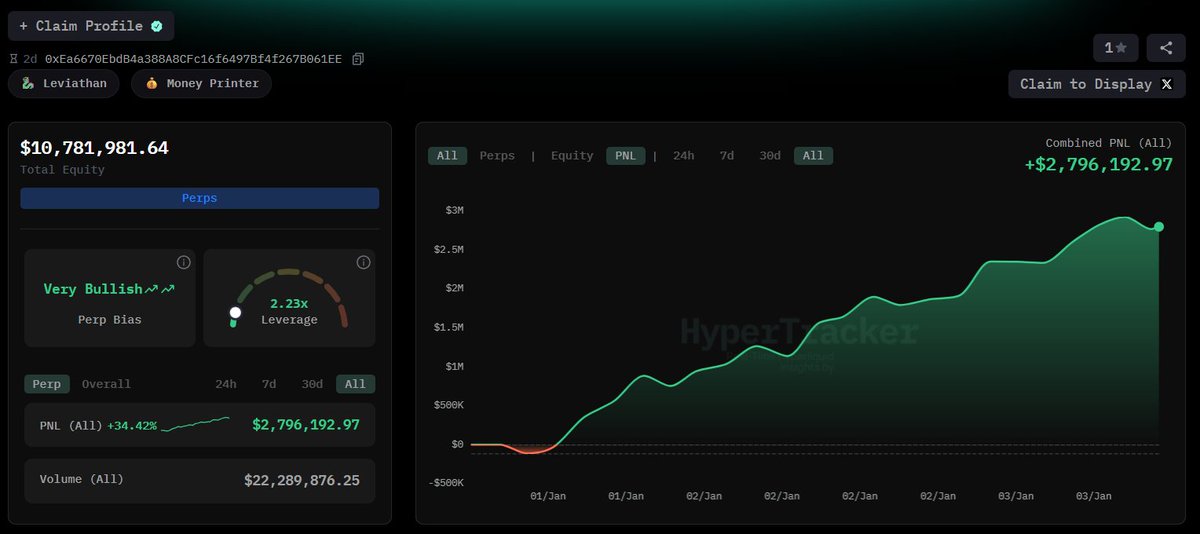The image size is (1200, 534).
Task: Click the 2.23x leverage value
Action: tap(289, 303)
